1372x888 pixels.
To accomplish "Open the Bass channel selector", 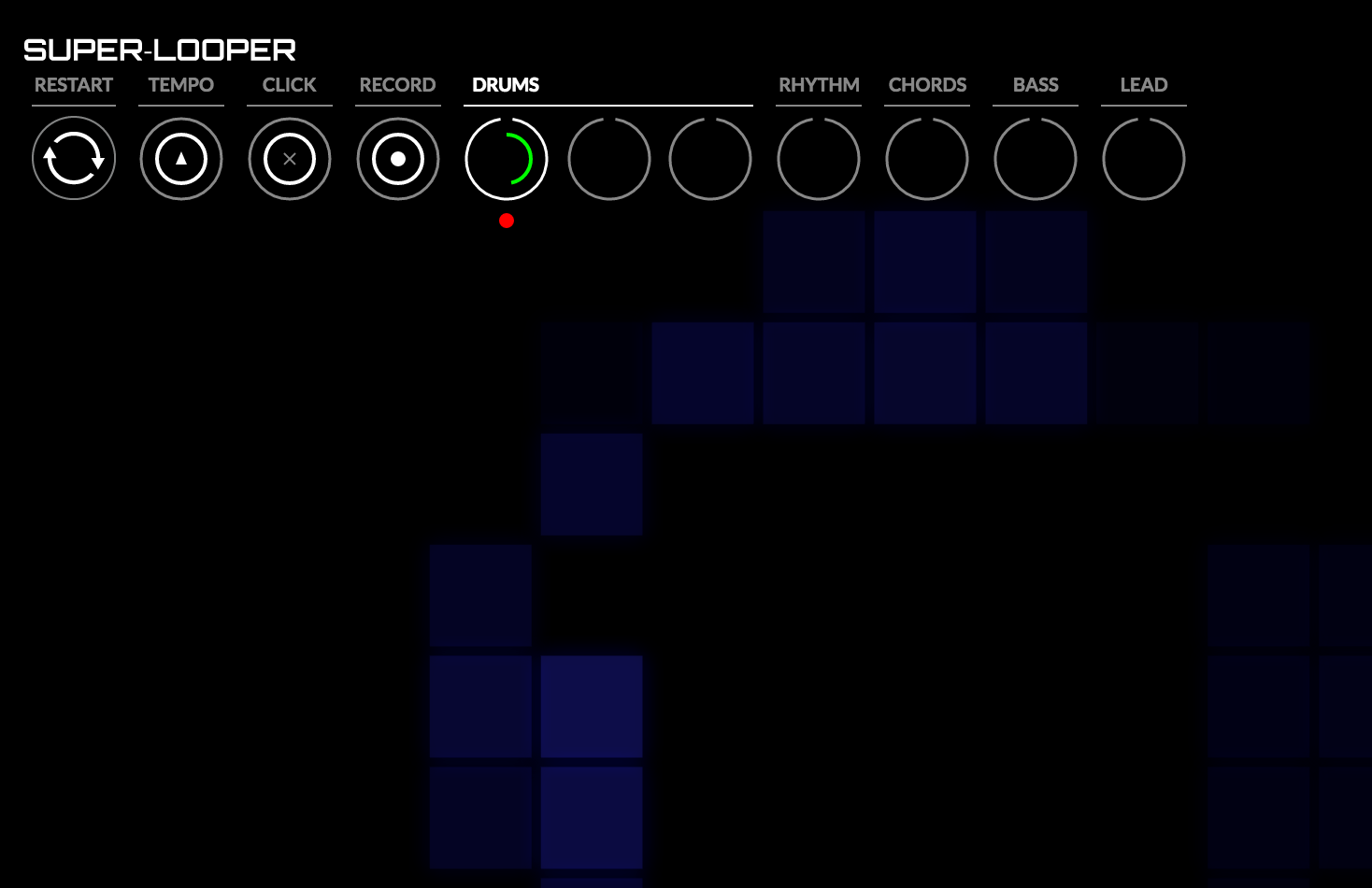I will pyautogui.click(x=1036, y=159).
